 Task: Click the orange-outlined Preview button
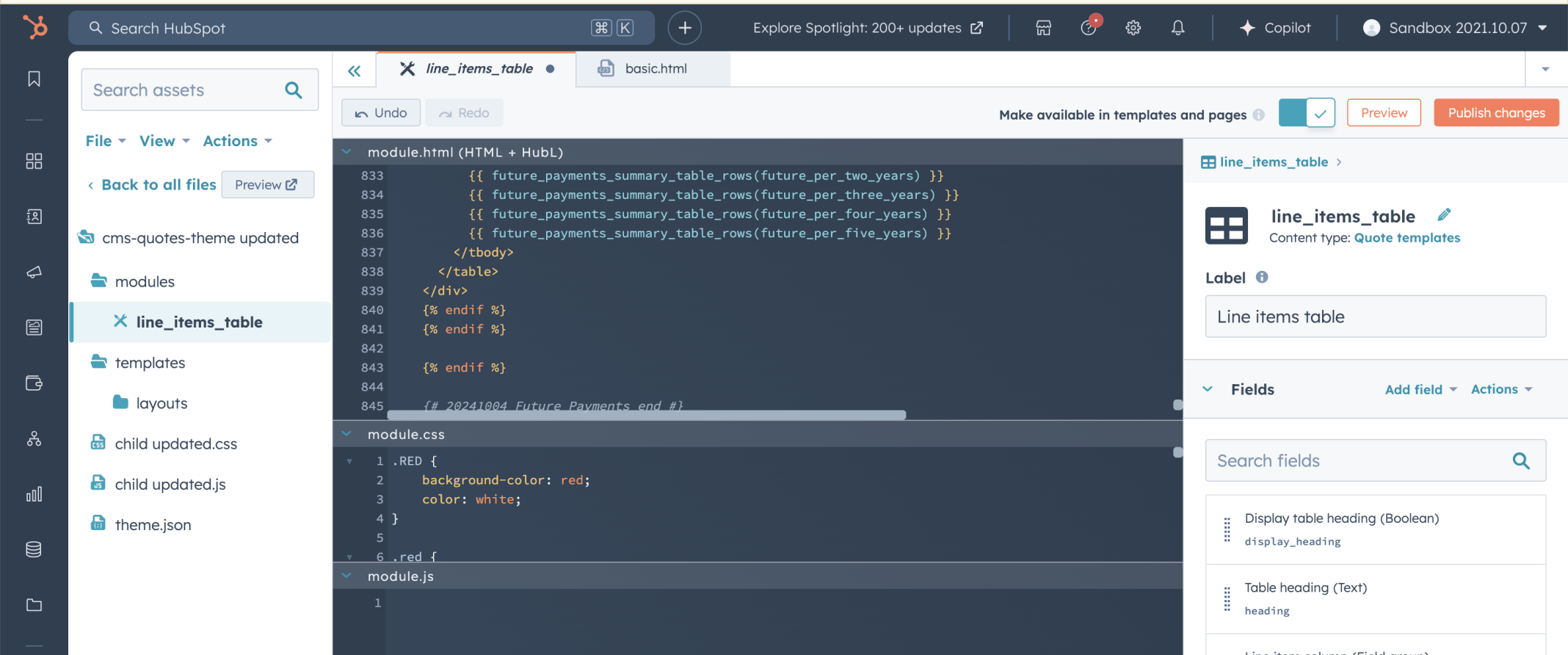point(1384,113)
